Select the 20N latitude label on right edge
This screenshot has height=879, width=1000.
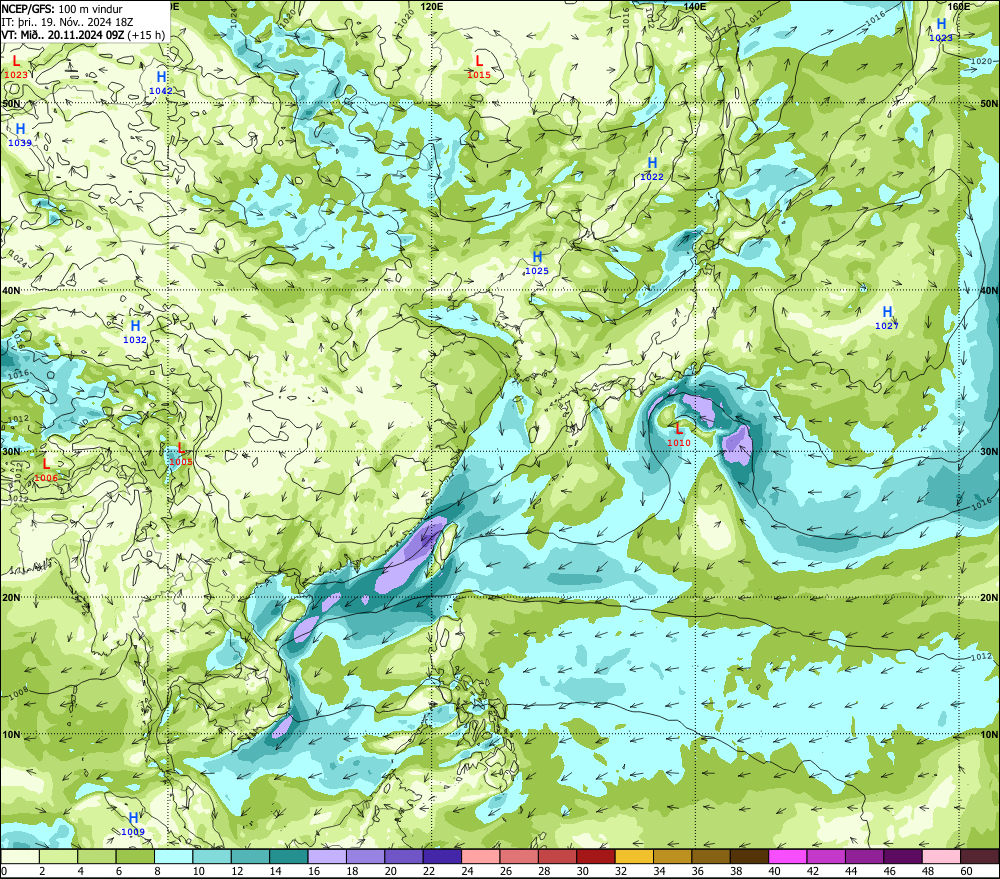click(x=989, y=597)
